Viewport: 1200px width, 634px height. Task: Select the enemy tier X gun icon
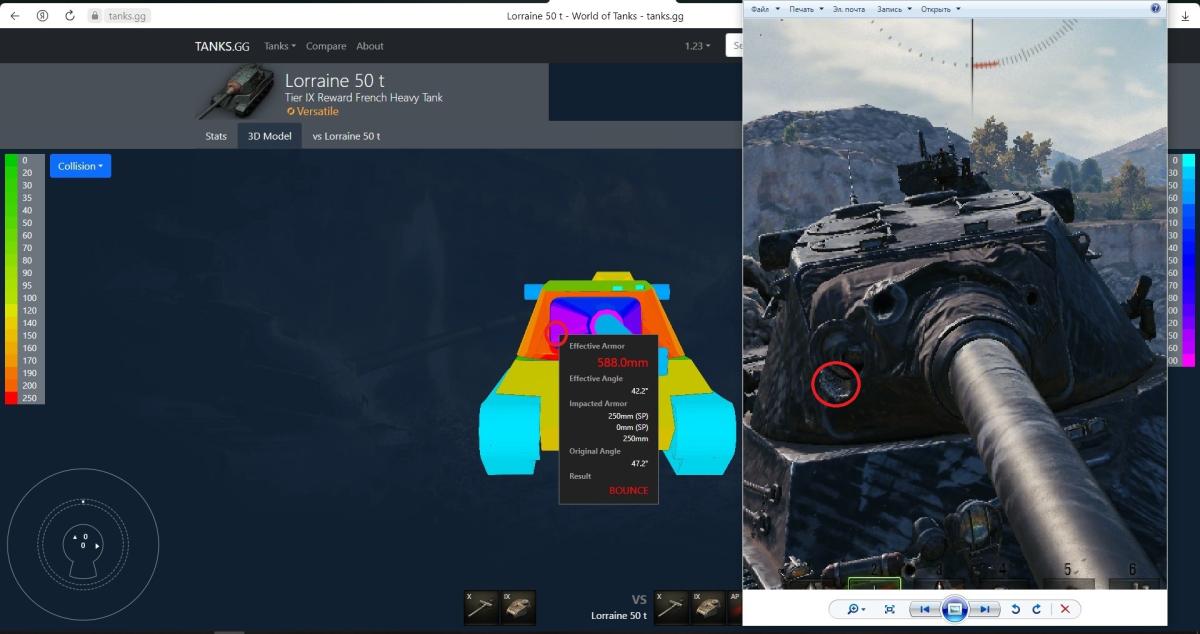point(670,607)
